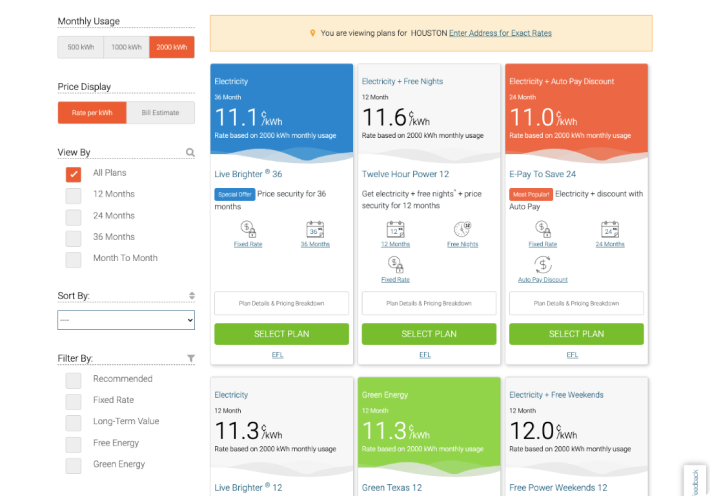
Task: Click the Auto Pay Discount icon
Action: pos(543,265)
